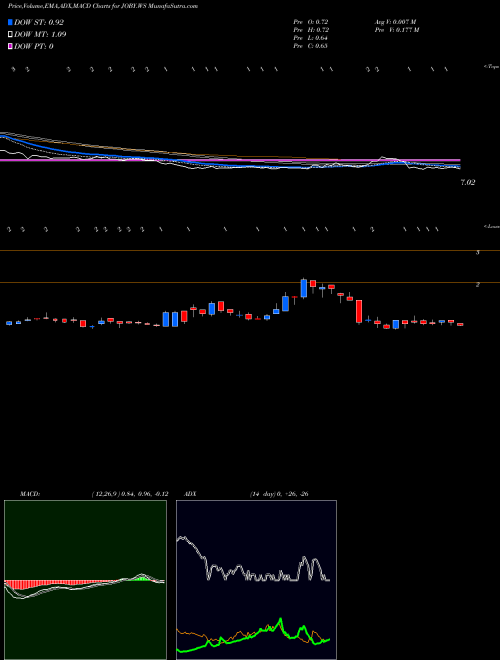Click the 'Pre C: 0.65' value
The image size is (500, 660).
(x=311, y=46)
